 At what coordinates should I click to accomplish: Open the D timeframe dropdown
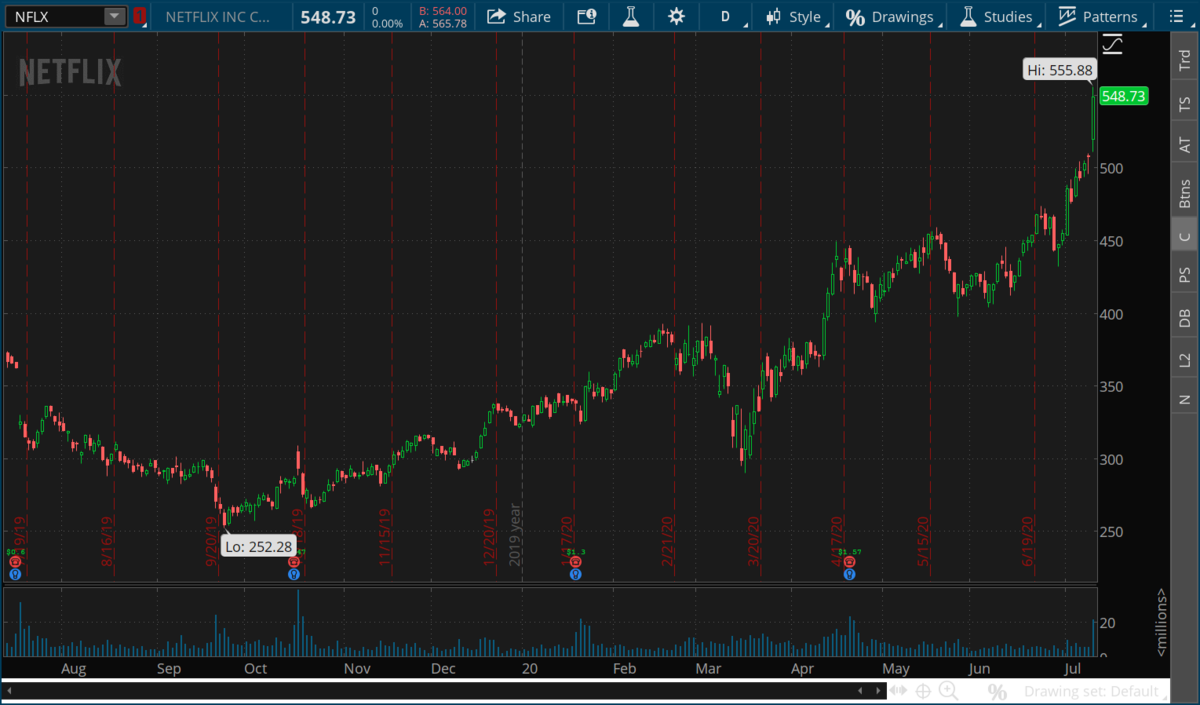click(726, 16)
